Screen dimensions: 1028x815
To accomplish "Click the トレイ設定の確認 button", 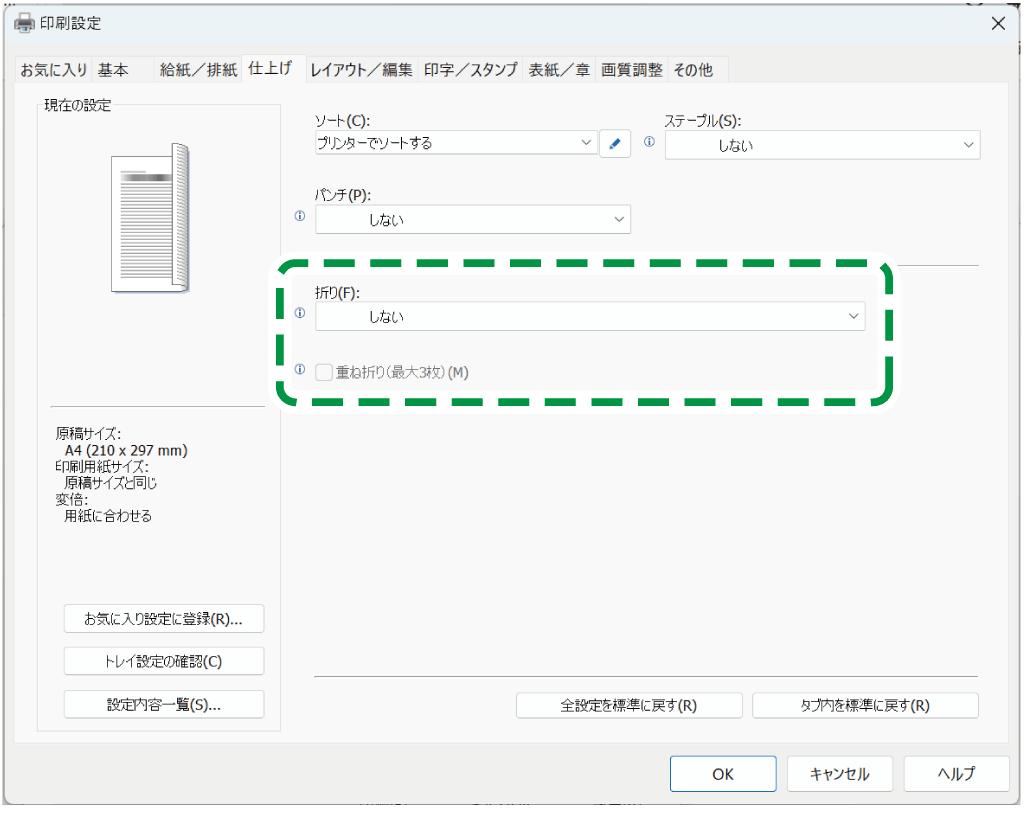I will click(163, 660).
